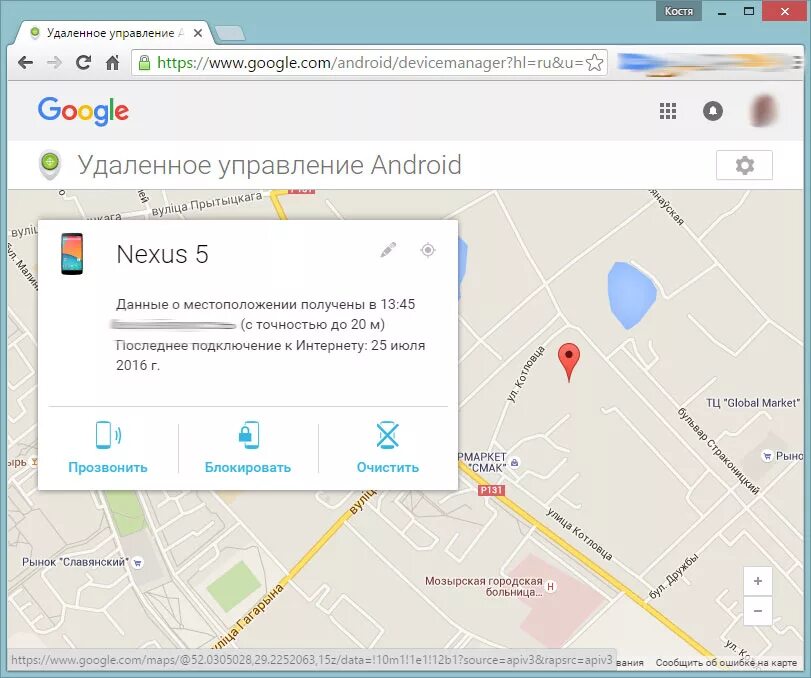Image resolution: width=811 pixels, height=678 pixels.
Task: Zoom out the map with minus
Action: (x=758, y=611)
